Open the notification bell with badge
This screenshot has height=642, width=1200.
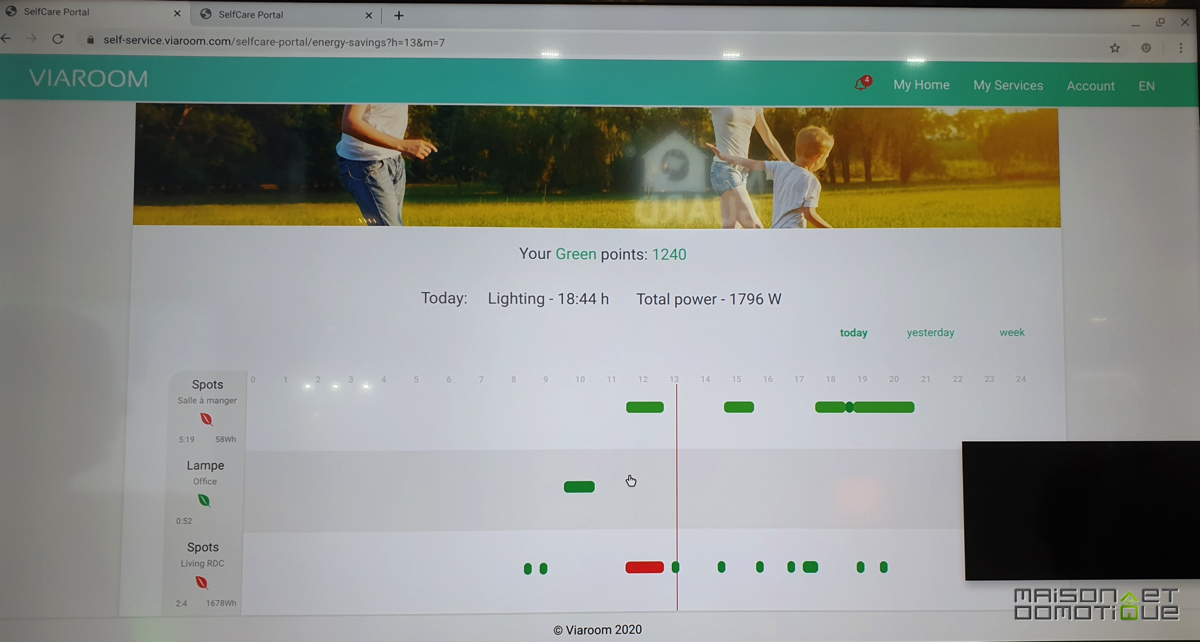(861, 84)
